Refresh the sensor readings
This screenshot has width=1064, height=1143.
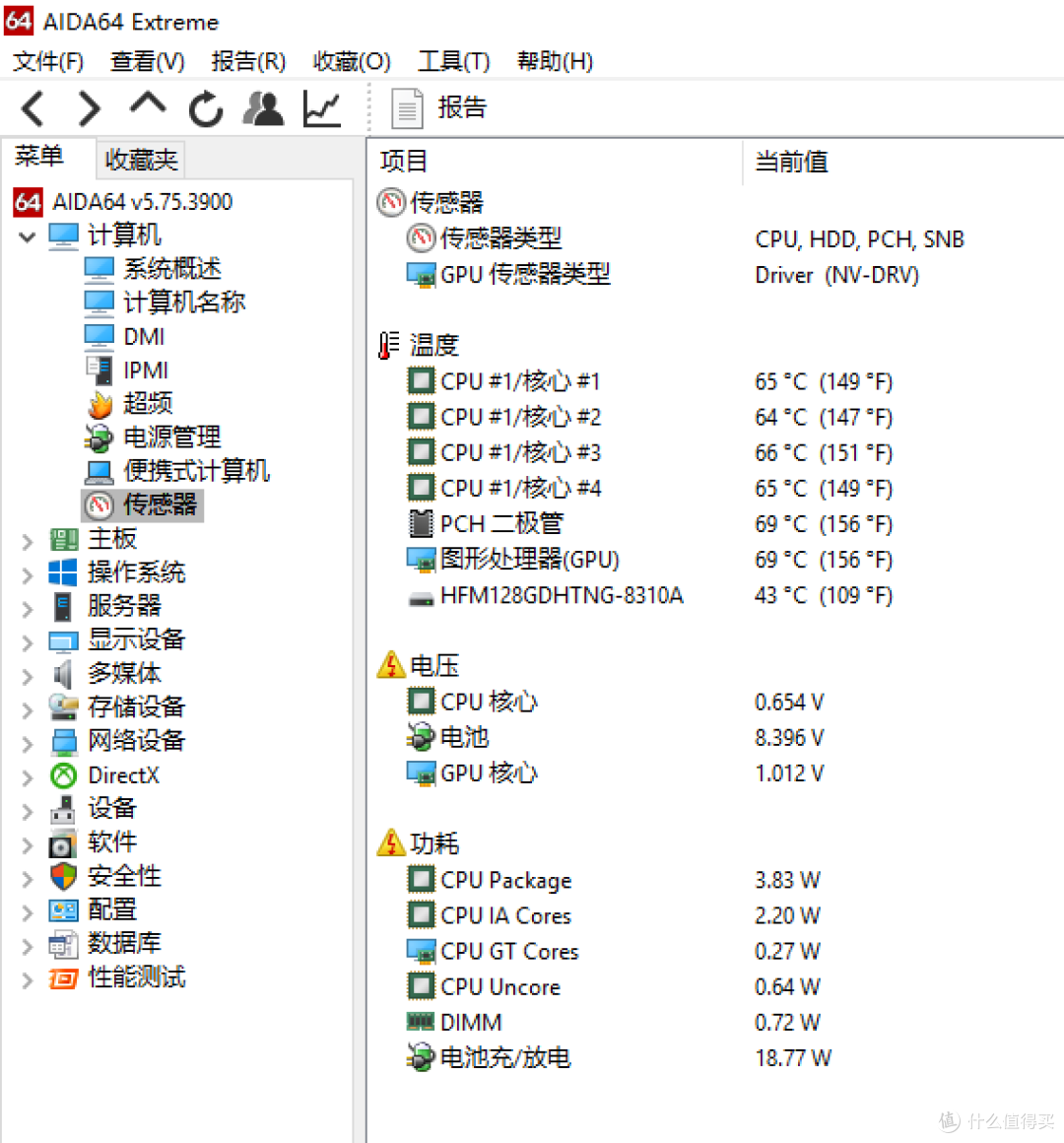pos(206,108)
